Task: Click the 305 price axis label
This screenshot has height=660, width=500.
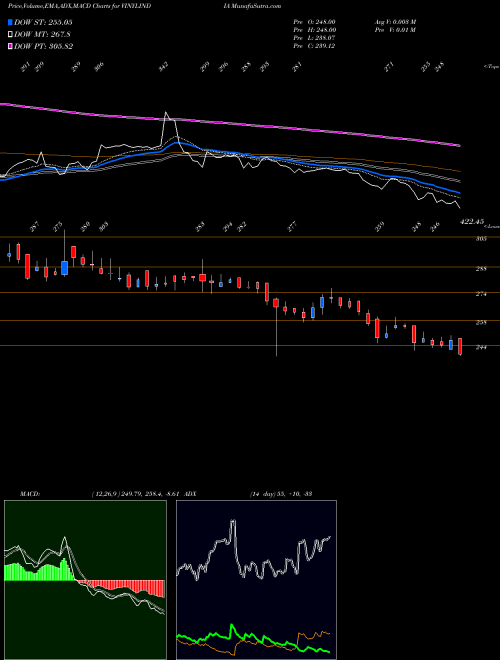Action: (481, 239)
